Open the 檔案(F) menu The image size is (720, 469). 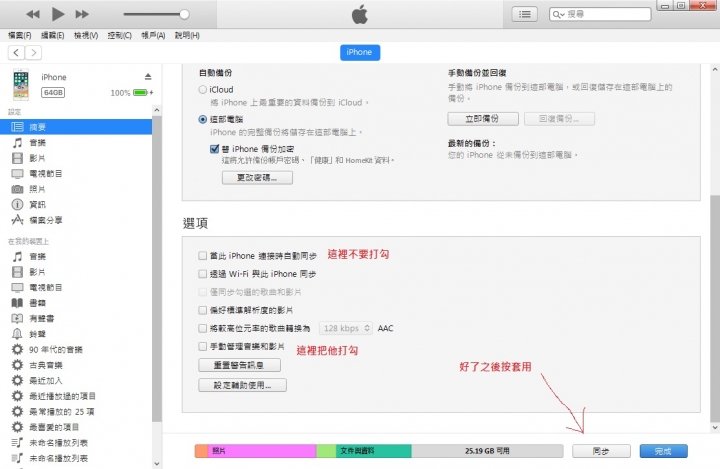pyautogui.click(x=20, y=35)
